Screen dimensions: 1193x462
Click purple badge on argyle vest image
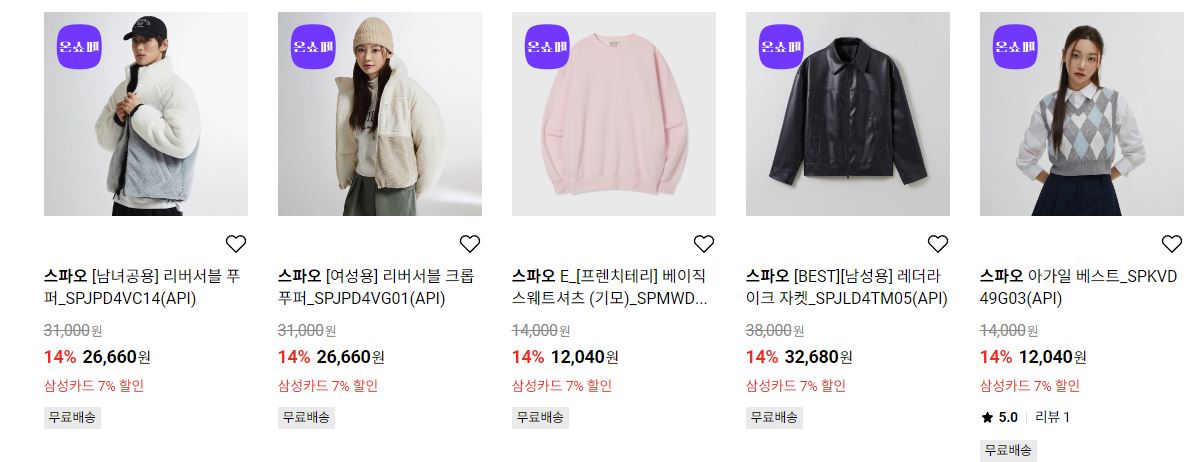pyautogui.click(x=1015, y=46)
